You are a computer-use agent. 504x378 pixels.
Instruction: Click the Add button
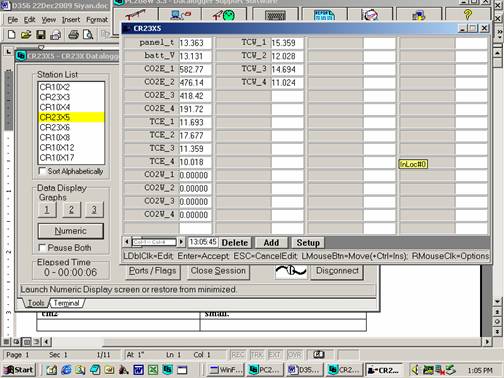tap(271, 243)
